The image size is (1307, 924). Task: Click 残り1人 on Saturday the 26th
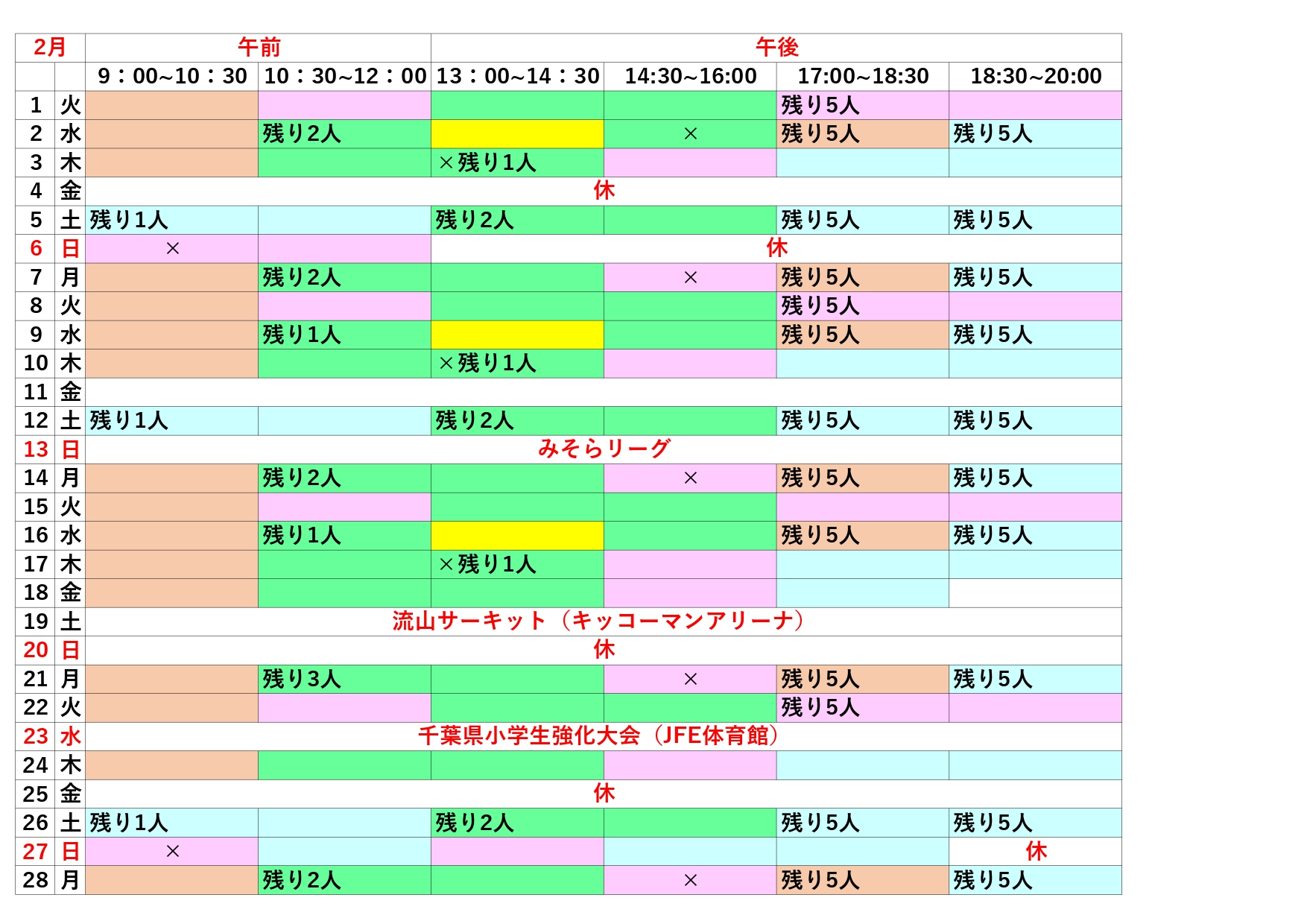(x=129, y=823)
